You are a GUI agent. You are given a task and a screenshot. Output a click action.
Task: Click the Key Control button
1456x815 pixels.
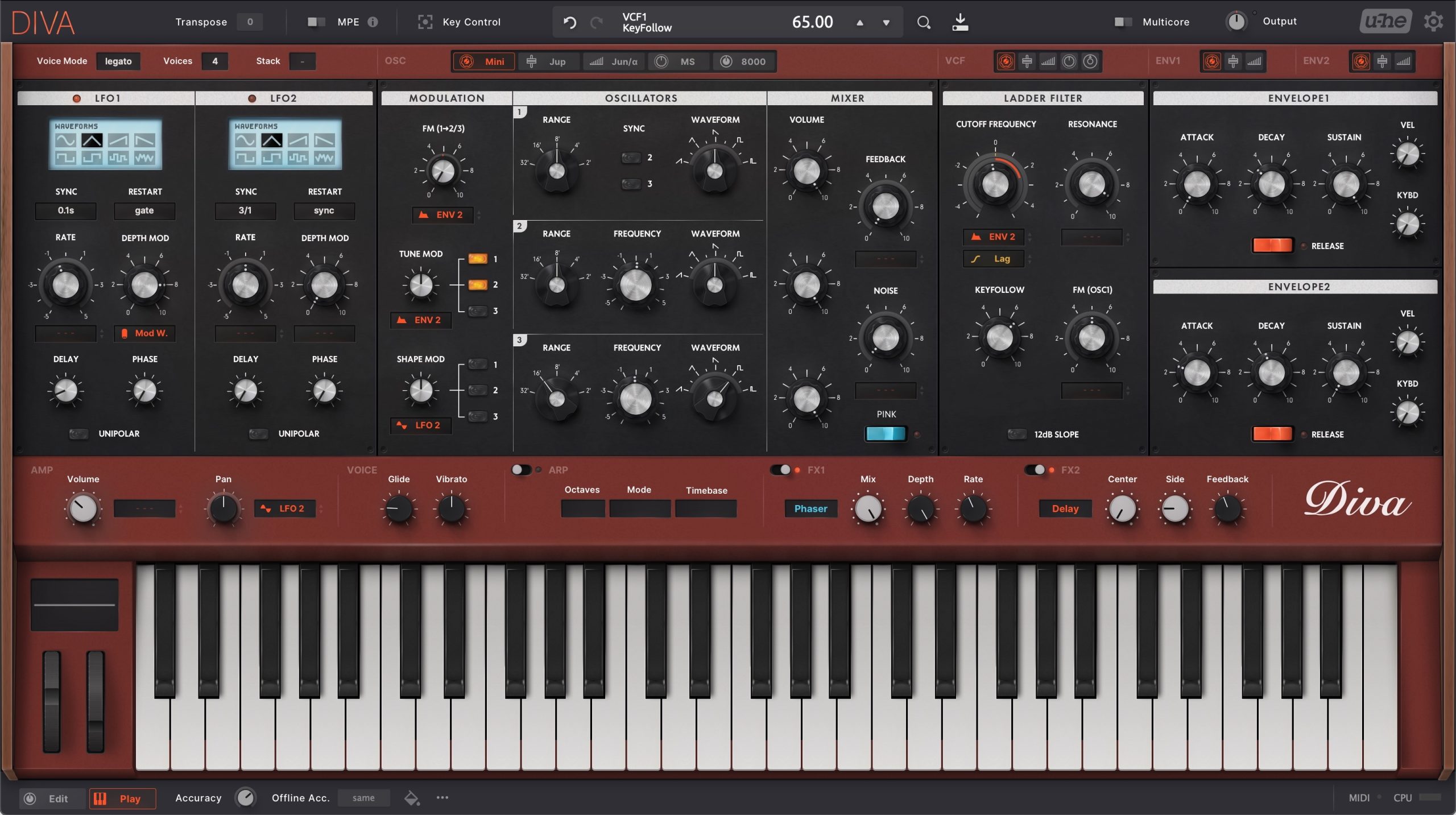click(460, 22)
